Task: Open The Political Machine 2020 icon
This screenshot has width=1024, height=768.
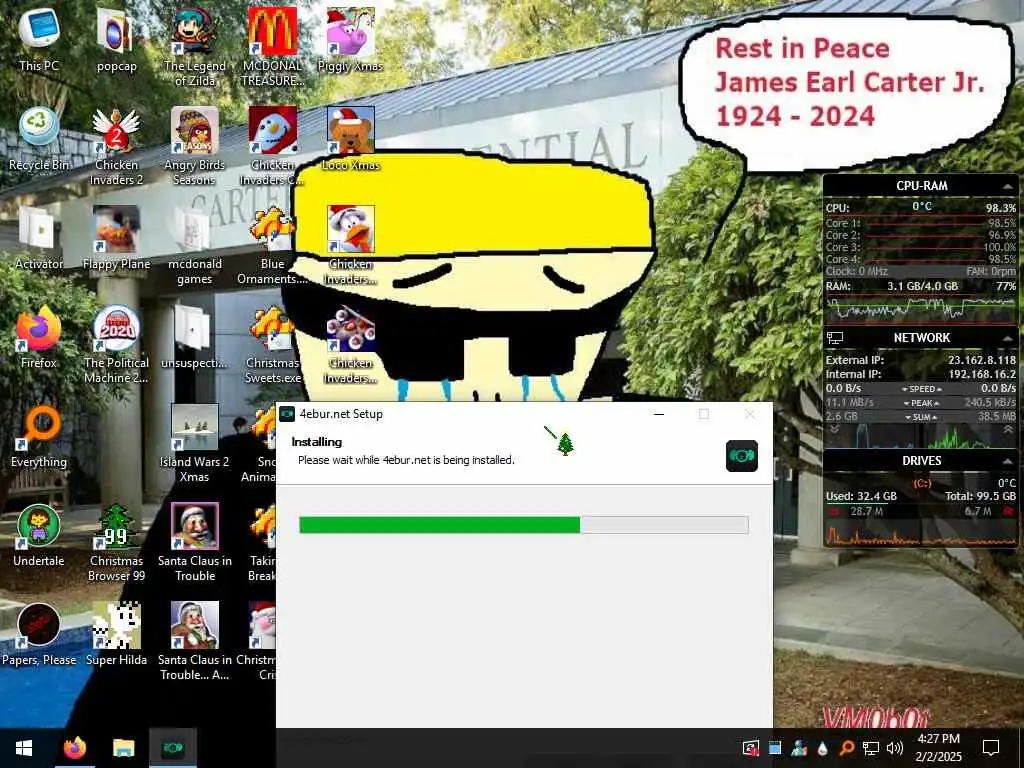Action: tap(116, 344)
